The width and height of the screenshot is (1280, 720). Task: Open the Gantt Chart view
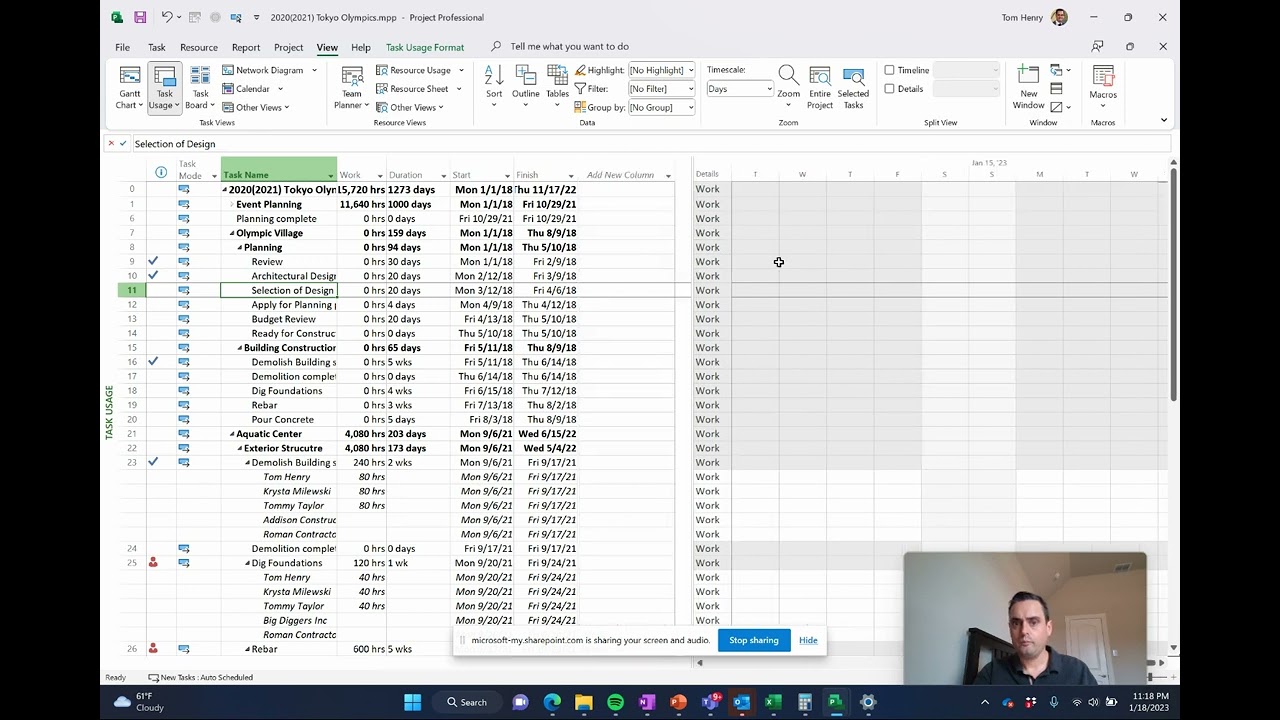tap(129, 88)
